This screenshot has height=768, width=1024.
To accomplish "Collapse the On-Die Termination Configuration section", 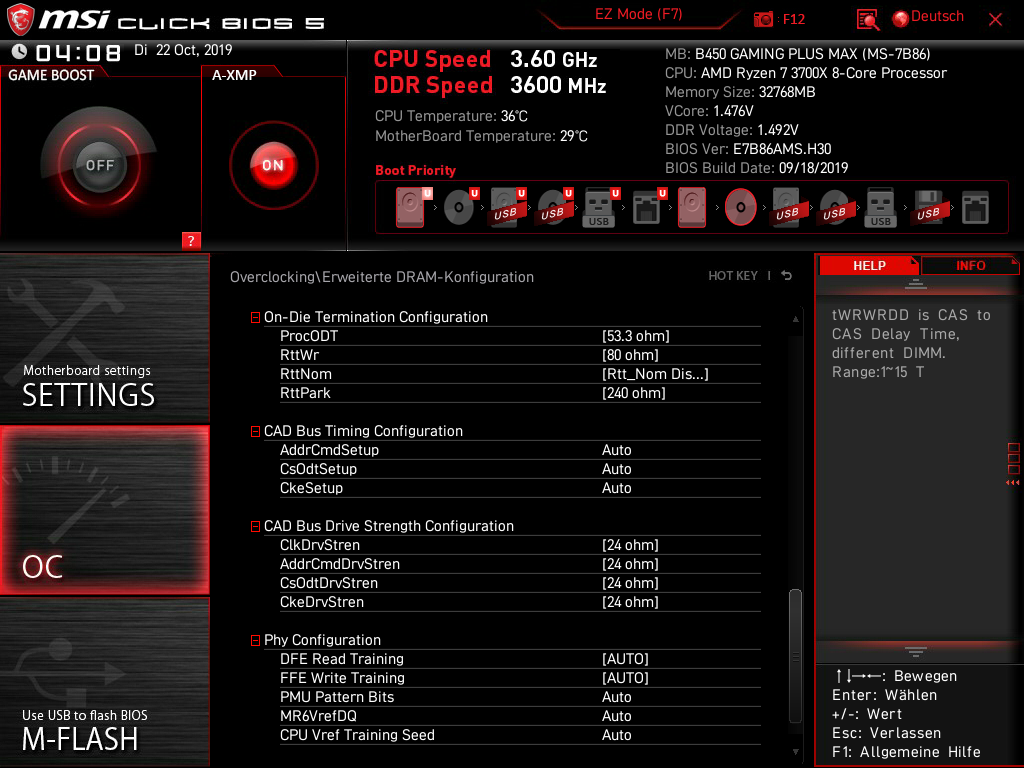I will (x=255, y=317).
